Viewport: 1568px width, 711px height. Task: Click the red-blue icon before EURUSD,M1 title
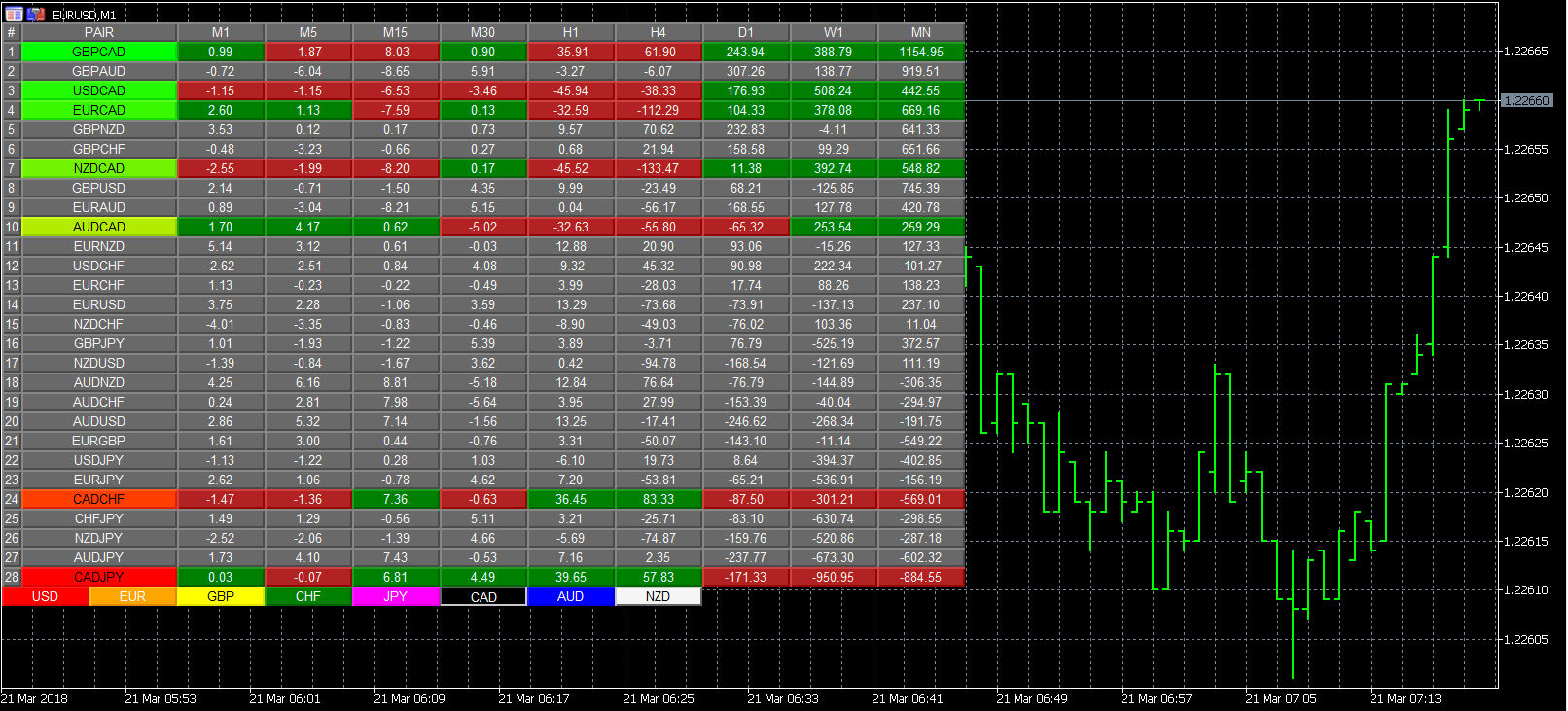[36, 15]
